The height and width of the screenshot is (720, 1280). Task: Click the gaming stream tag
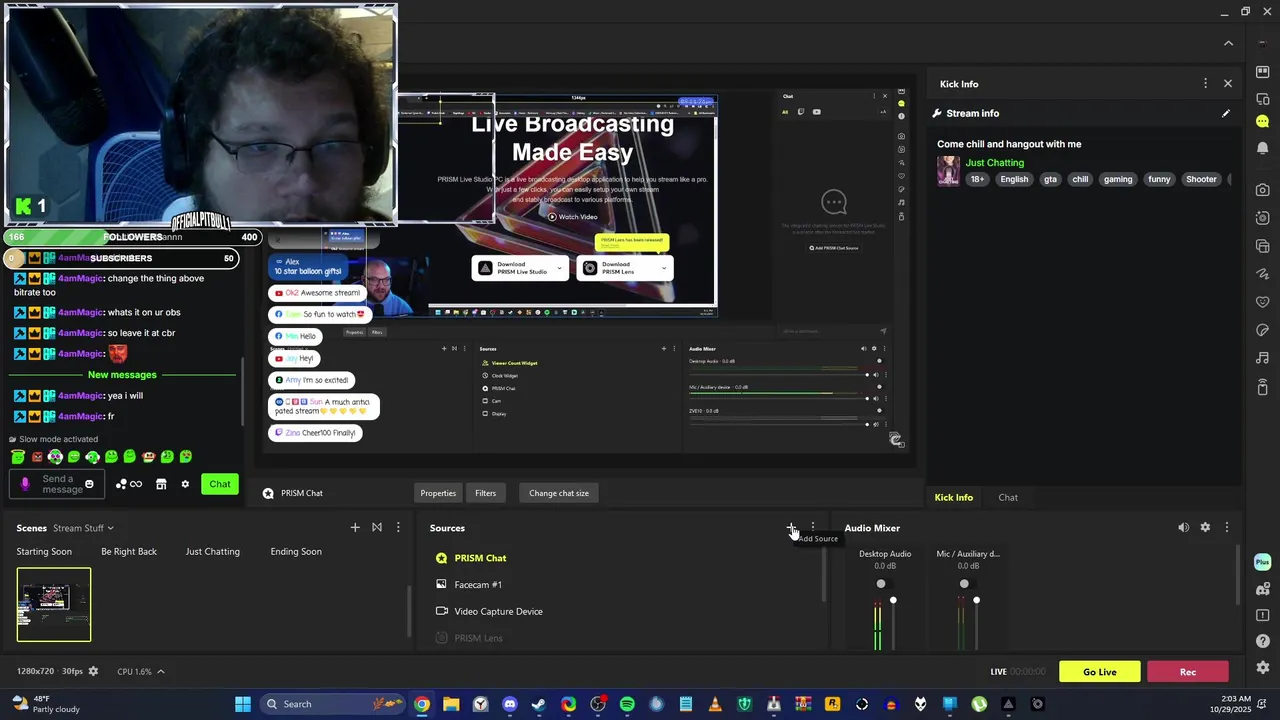coord(1118,179)
